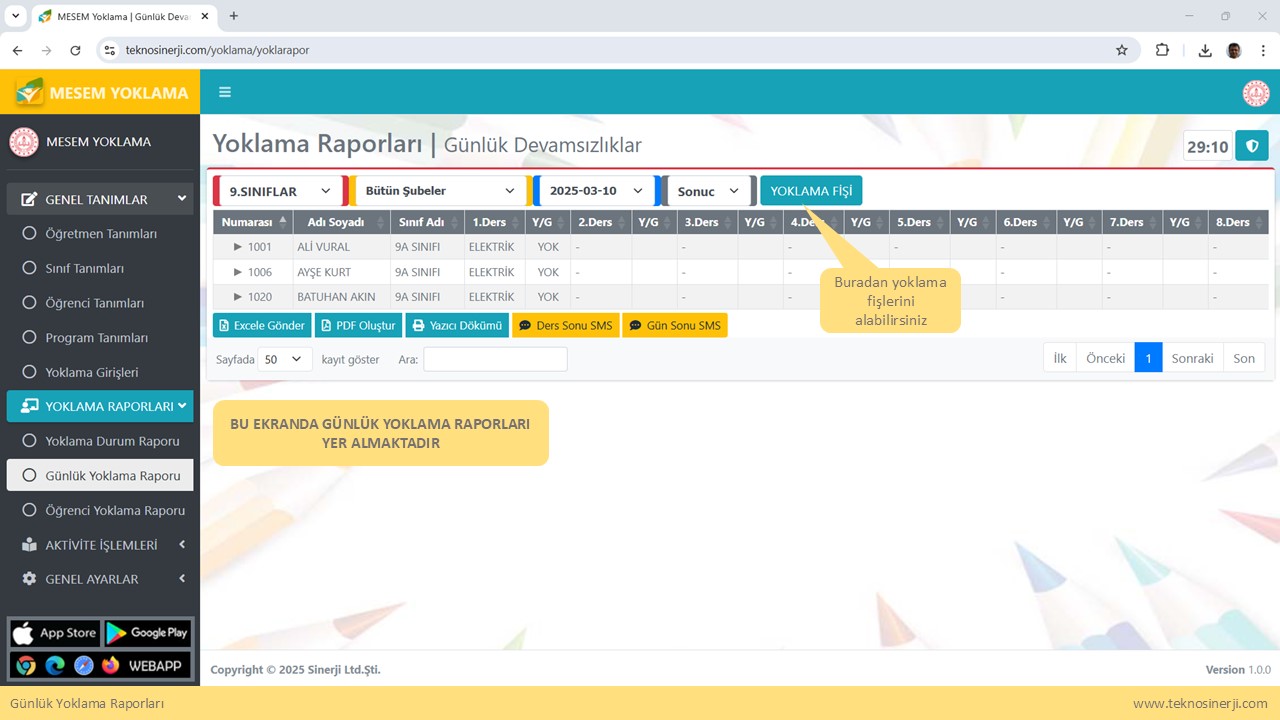Send Ders Sonu SMS message

pos(565,326)
